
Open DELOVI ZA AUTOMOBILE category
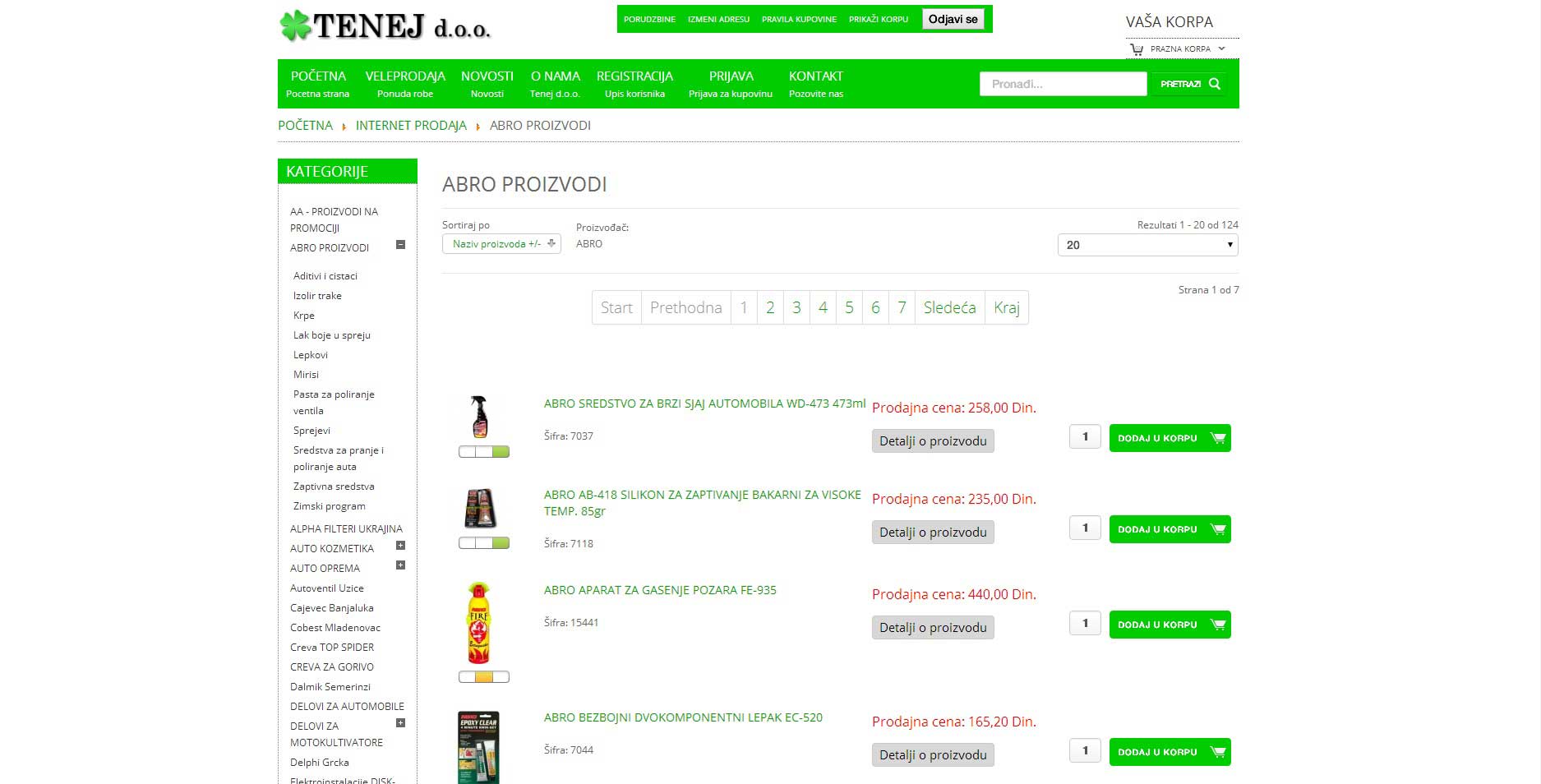[347, 707]
